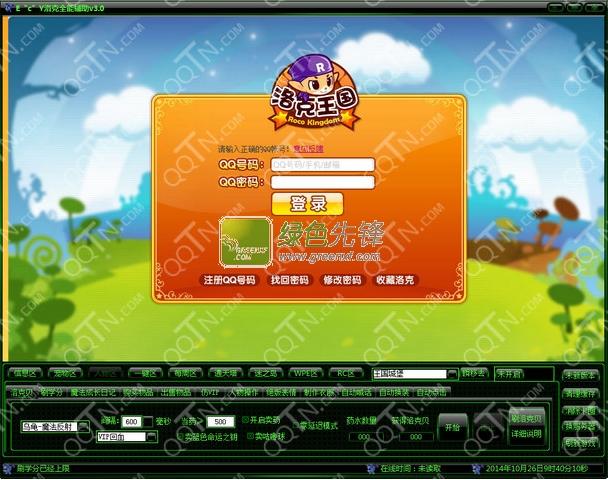The height and width of the screenshot is (480, 608).
Task: Click the 详细说明 details button
Action: pos(527,433)
